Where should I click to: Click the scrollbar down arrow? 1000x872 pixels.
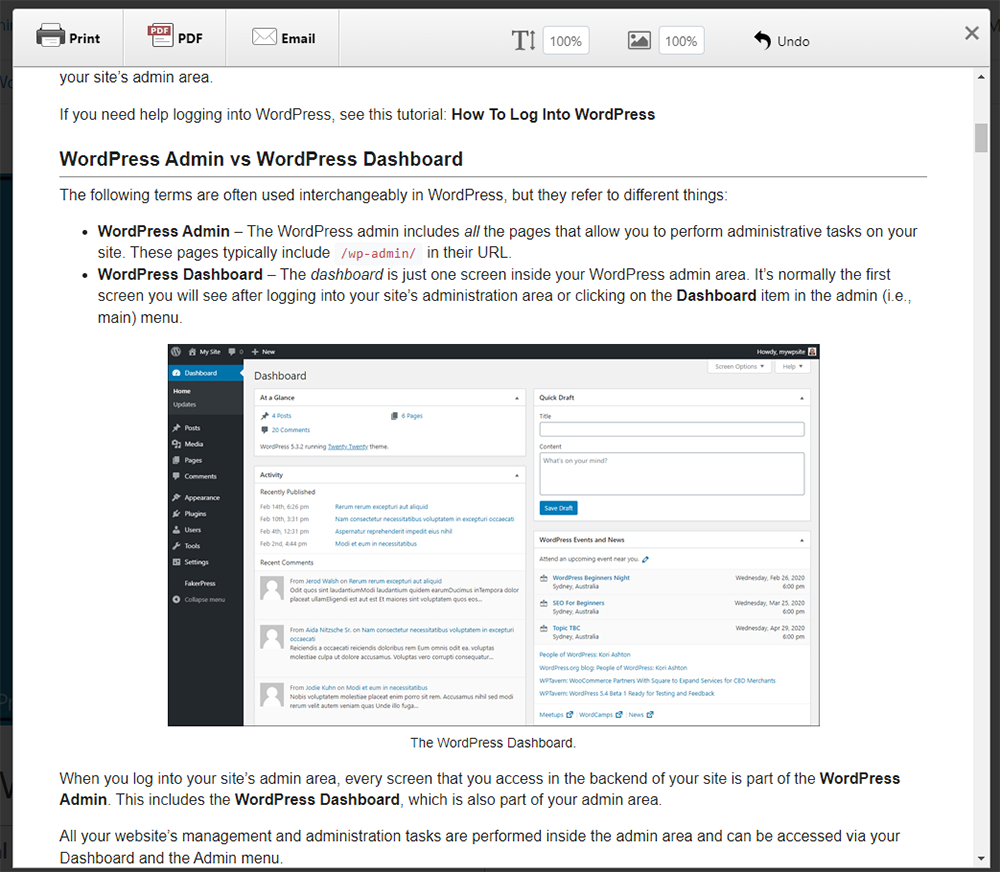981,859
